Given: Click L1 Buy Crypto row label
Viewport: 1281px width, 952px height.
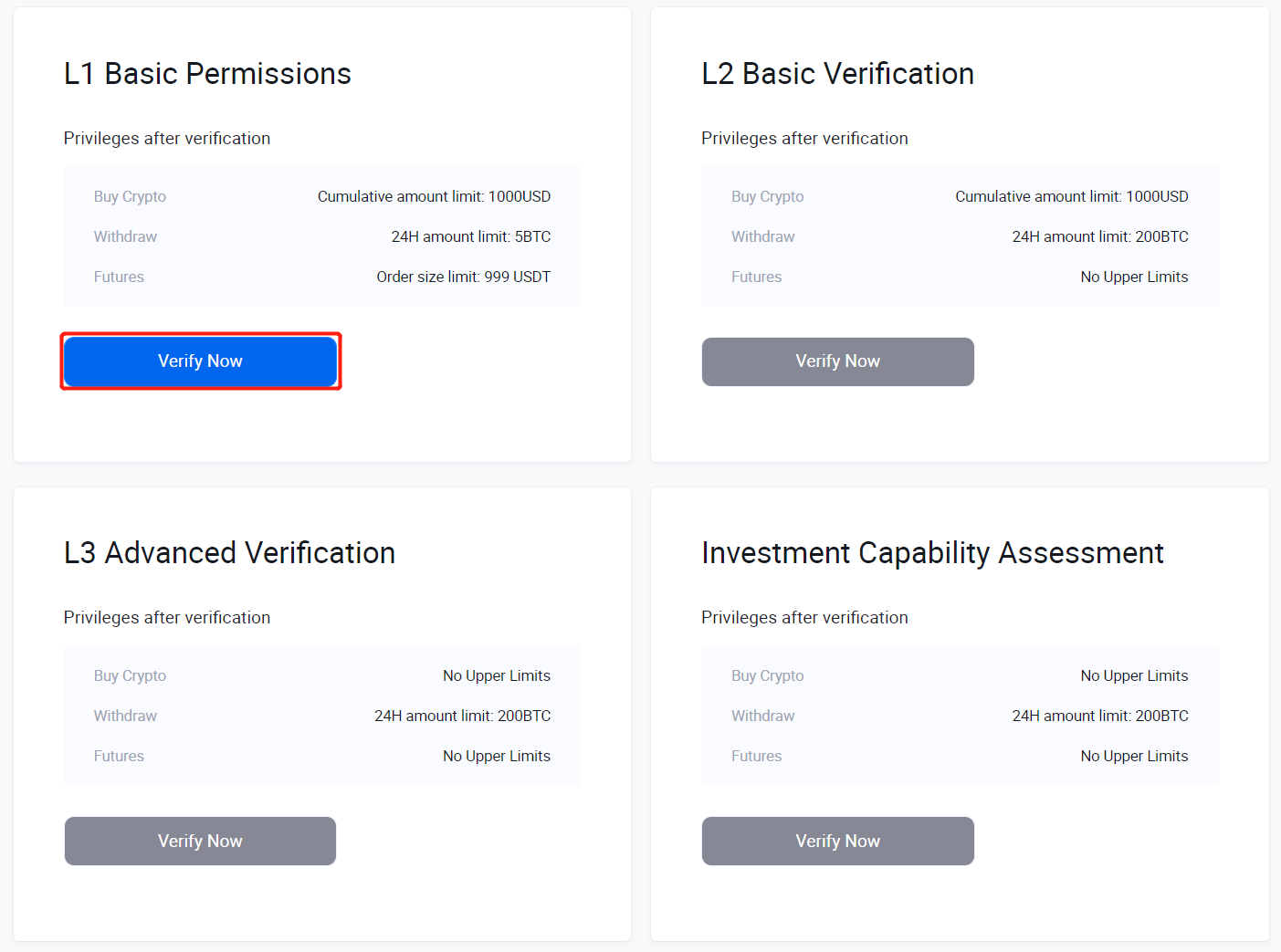Looking at the screenshot, I should tap(130, 196).
